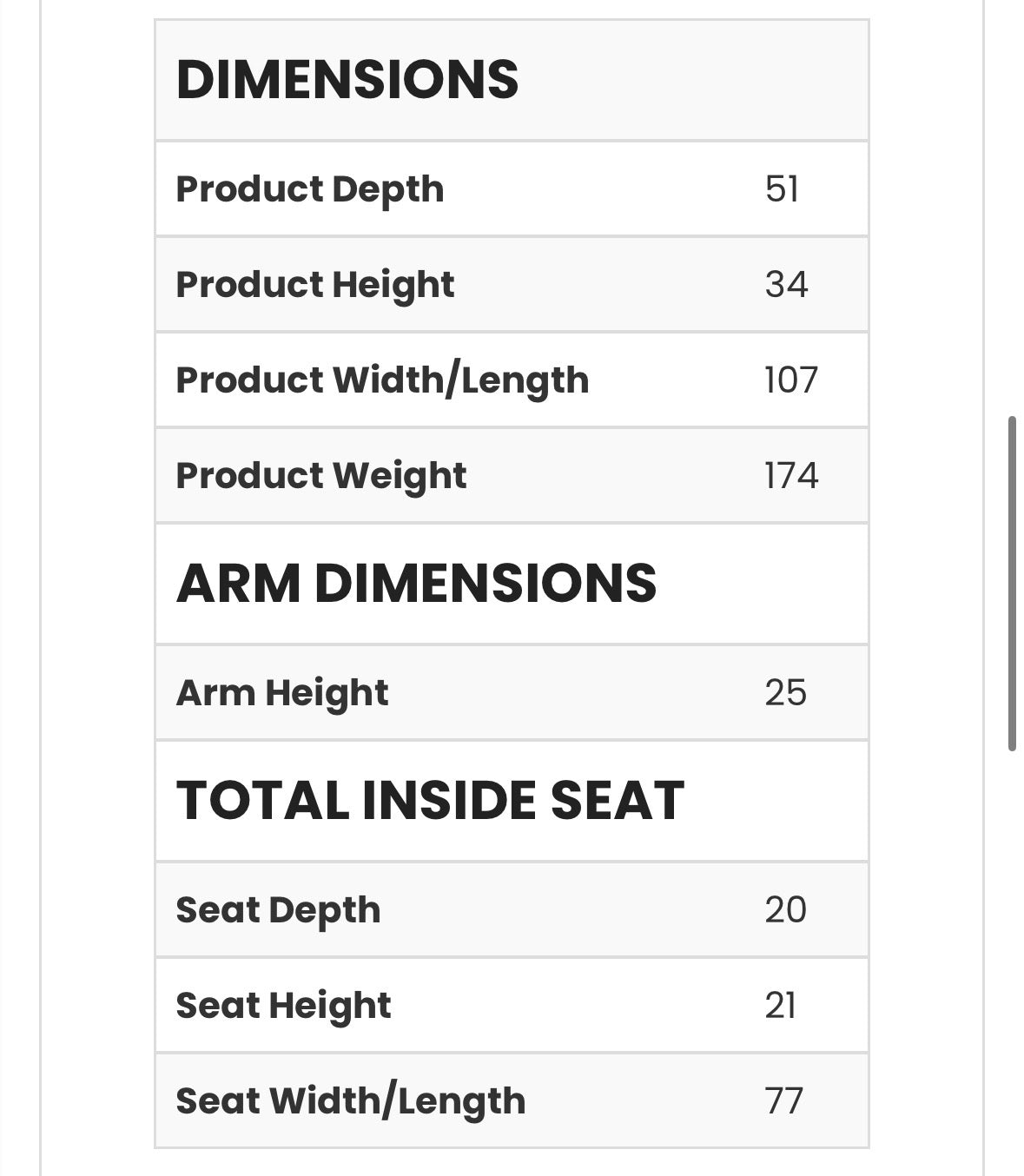The image size is (1024, 1176).
Task: Click the TOTAL INSIDE SEAT heading
Action: pos(431,800)
